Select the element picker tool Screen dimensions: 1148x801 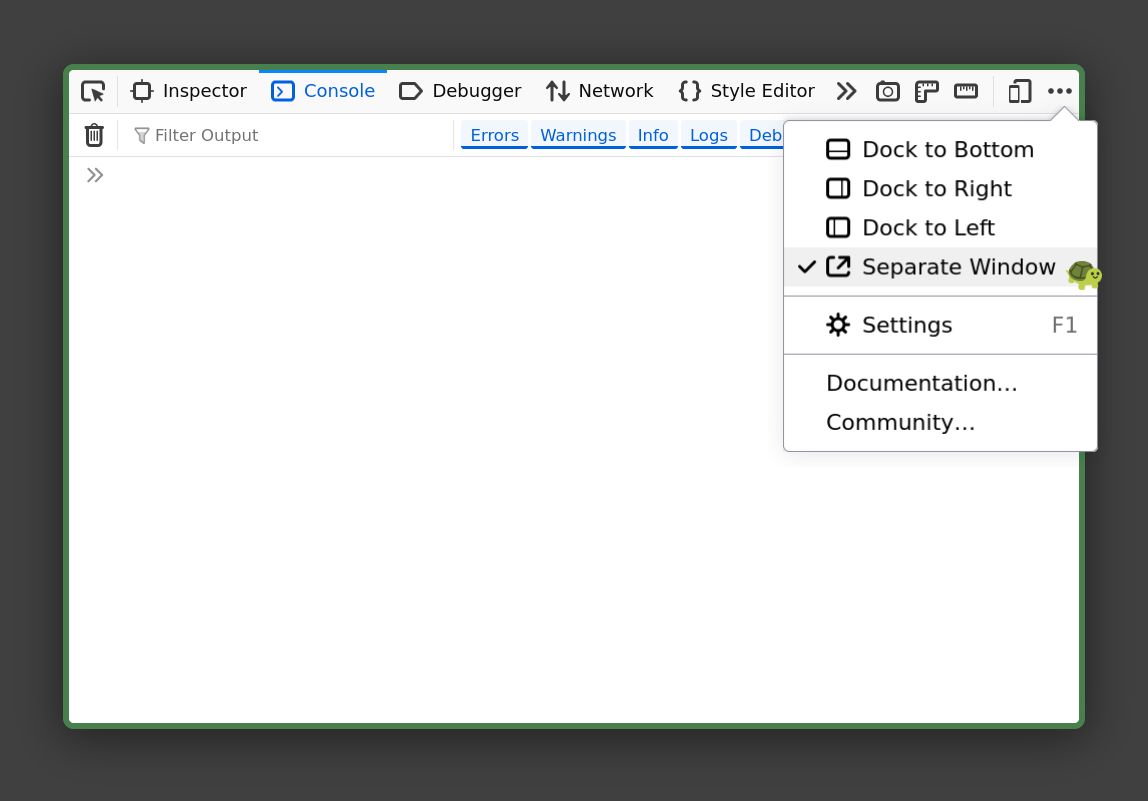point(93,91)
